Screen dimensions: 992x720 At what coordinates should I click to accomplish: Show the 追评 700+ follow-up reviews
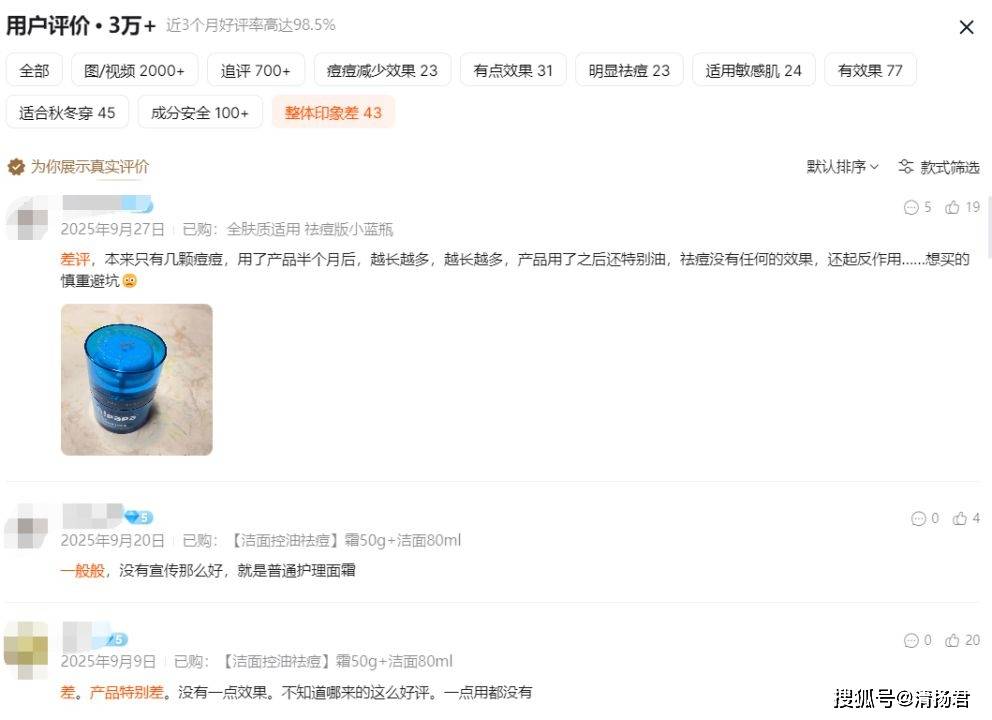256,70
